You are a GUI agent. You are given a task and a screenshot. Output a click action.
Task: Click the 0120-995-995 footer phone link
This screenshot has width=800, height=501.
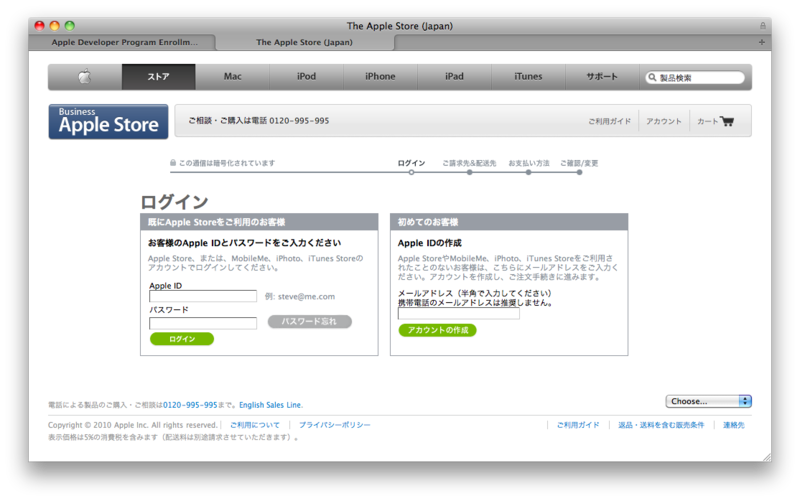190,405
